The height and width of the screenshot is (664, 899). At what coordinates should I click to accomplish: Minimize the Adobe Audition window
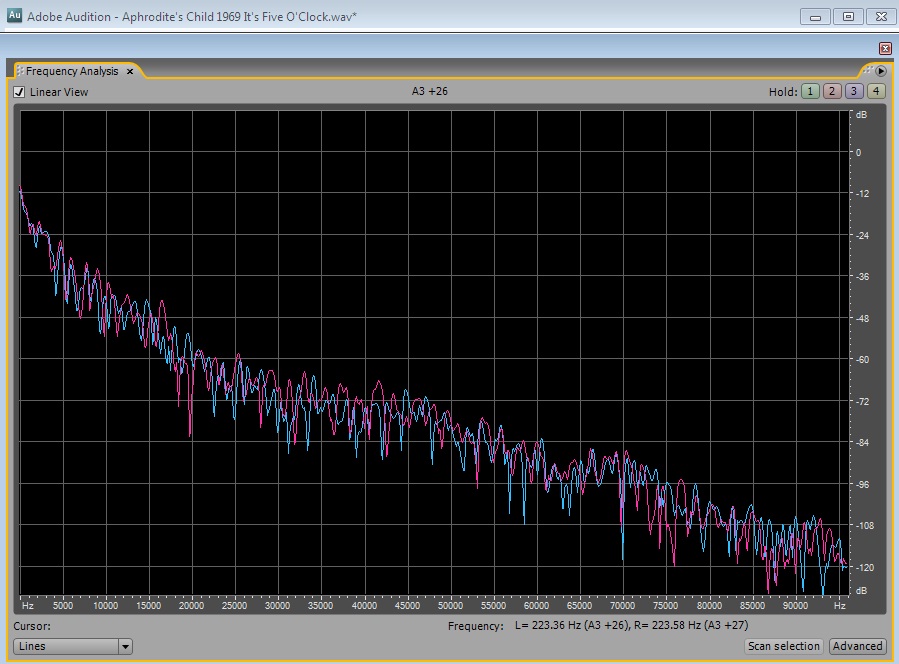pos(817,17)
